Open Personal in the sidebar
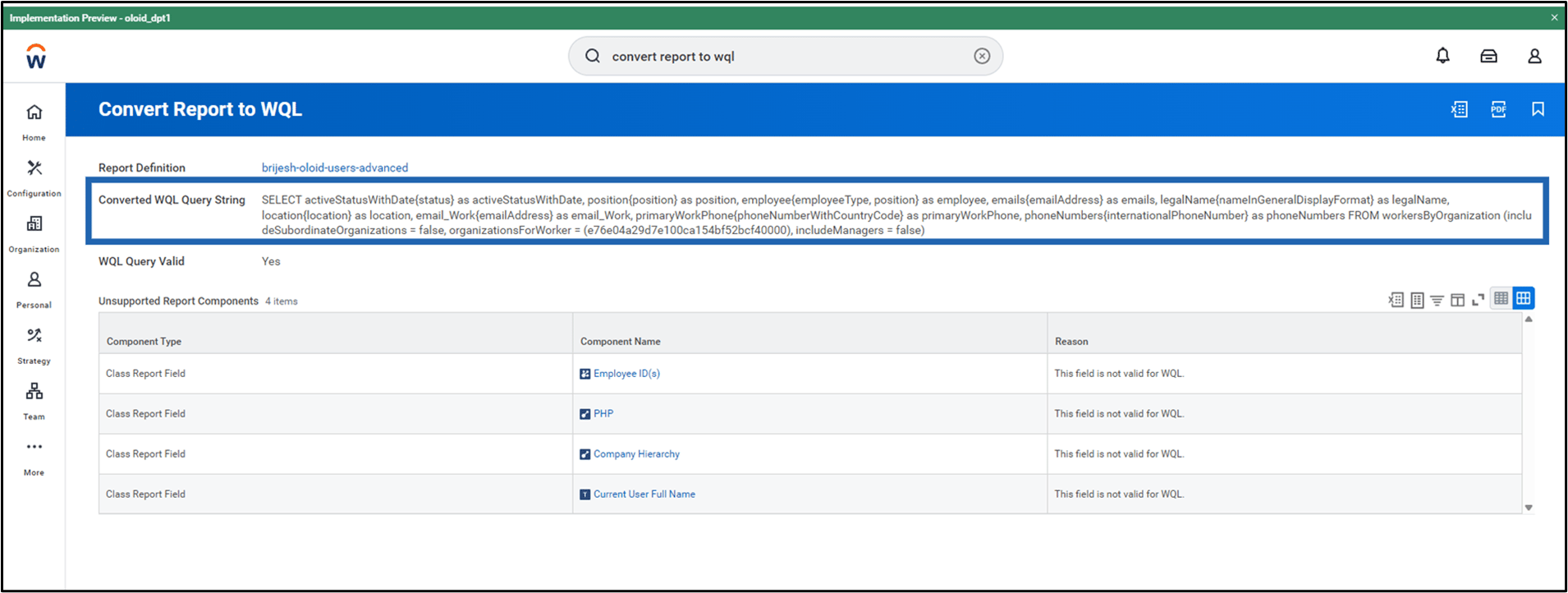The width and height of the screenshot is (1568, 593). [x=34, y=289]
